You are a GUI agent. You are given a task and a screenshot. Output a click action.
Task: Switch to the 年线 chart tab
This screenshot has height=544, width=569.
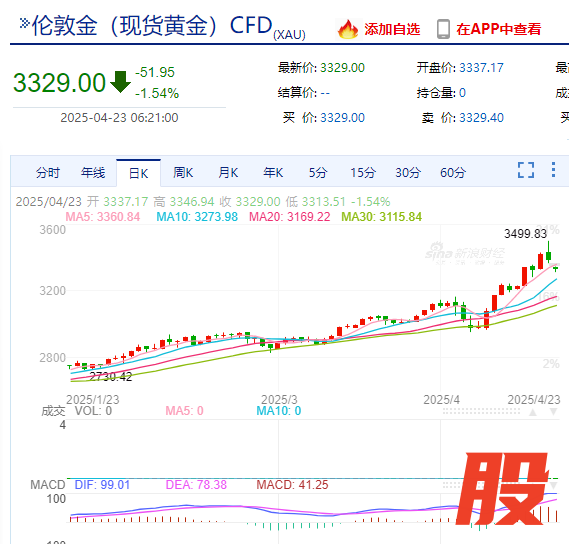click(x=93, y=173)
